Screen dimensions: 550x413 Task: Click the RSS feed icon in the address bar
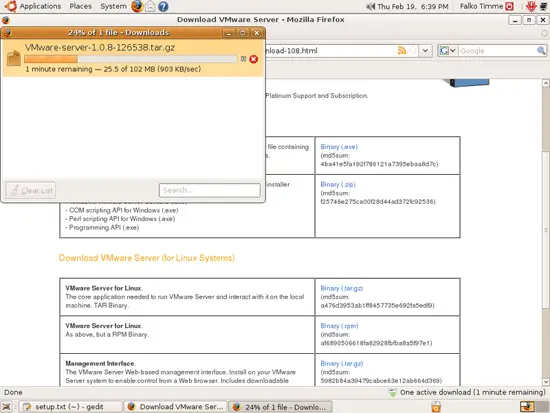point(402,51)
